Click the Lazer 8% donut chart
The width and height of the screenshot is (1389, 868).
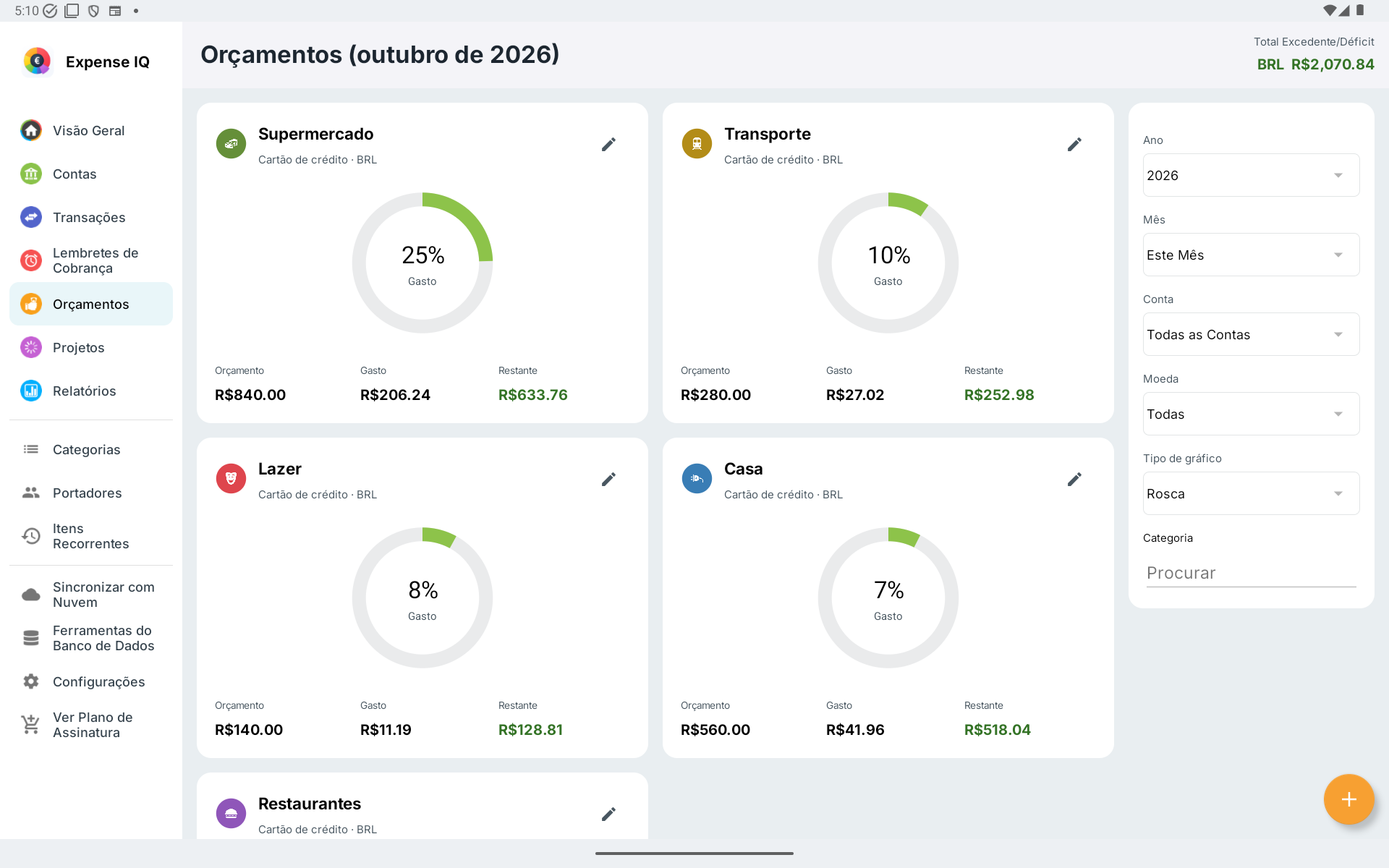[422, 597]
